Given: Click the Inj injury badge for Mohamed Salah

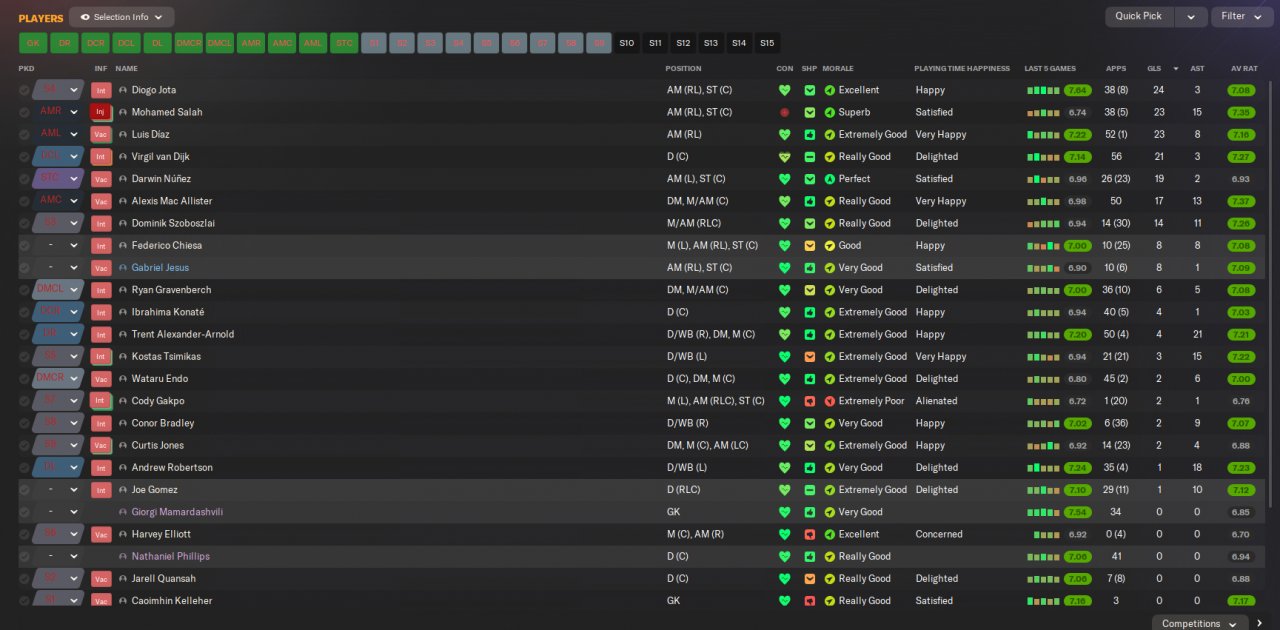Looking at the screenshot, I should (x=100, y=112).
